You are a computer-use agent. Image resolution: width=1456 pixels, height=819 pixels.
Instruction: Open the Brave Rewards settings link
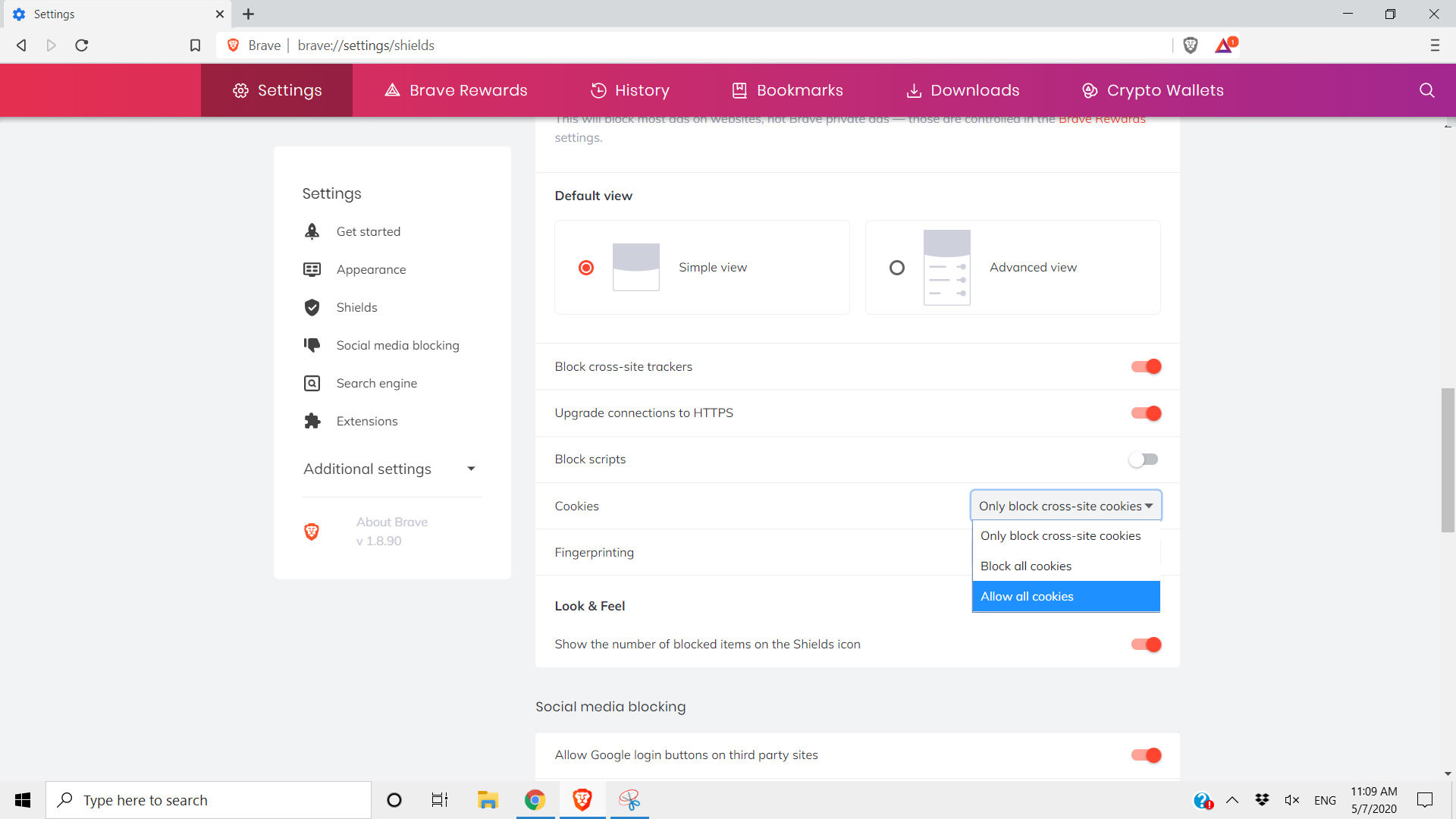tap(1101, 120)
